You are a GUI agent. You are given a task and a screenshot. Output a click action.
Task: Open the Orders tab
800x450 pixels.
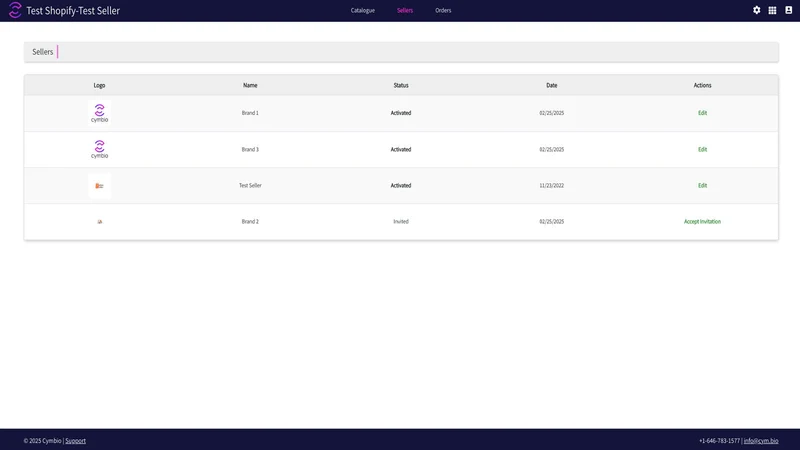coord(443,10)
